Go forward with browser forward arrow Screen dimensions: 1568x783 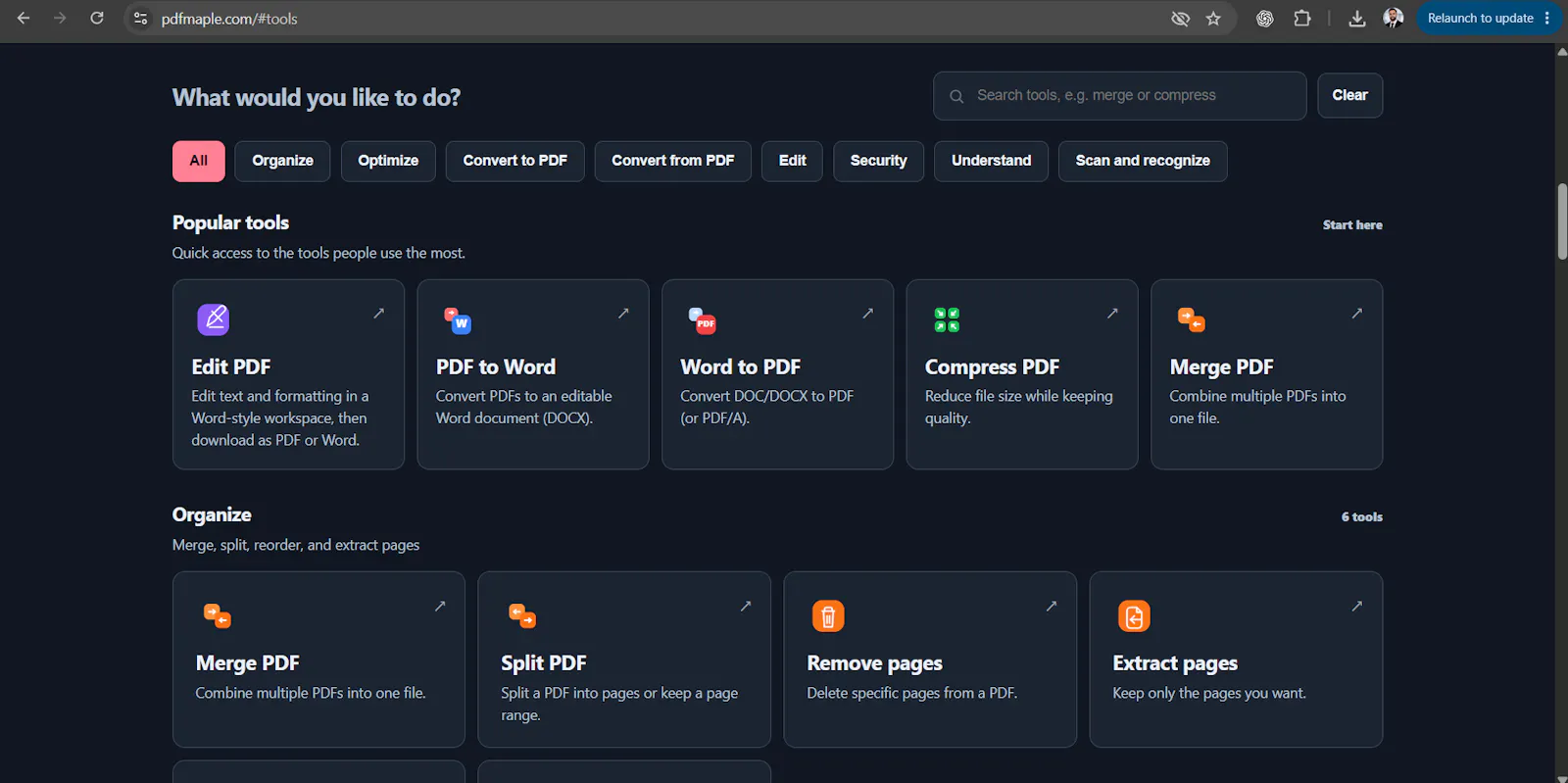pyautogui.click(x=60, y=18)
